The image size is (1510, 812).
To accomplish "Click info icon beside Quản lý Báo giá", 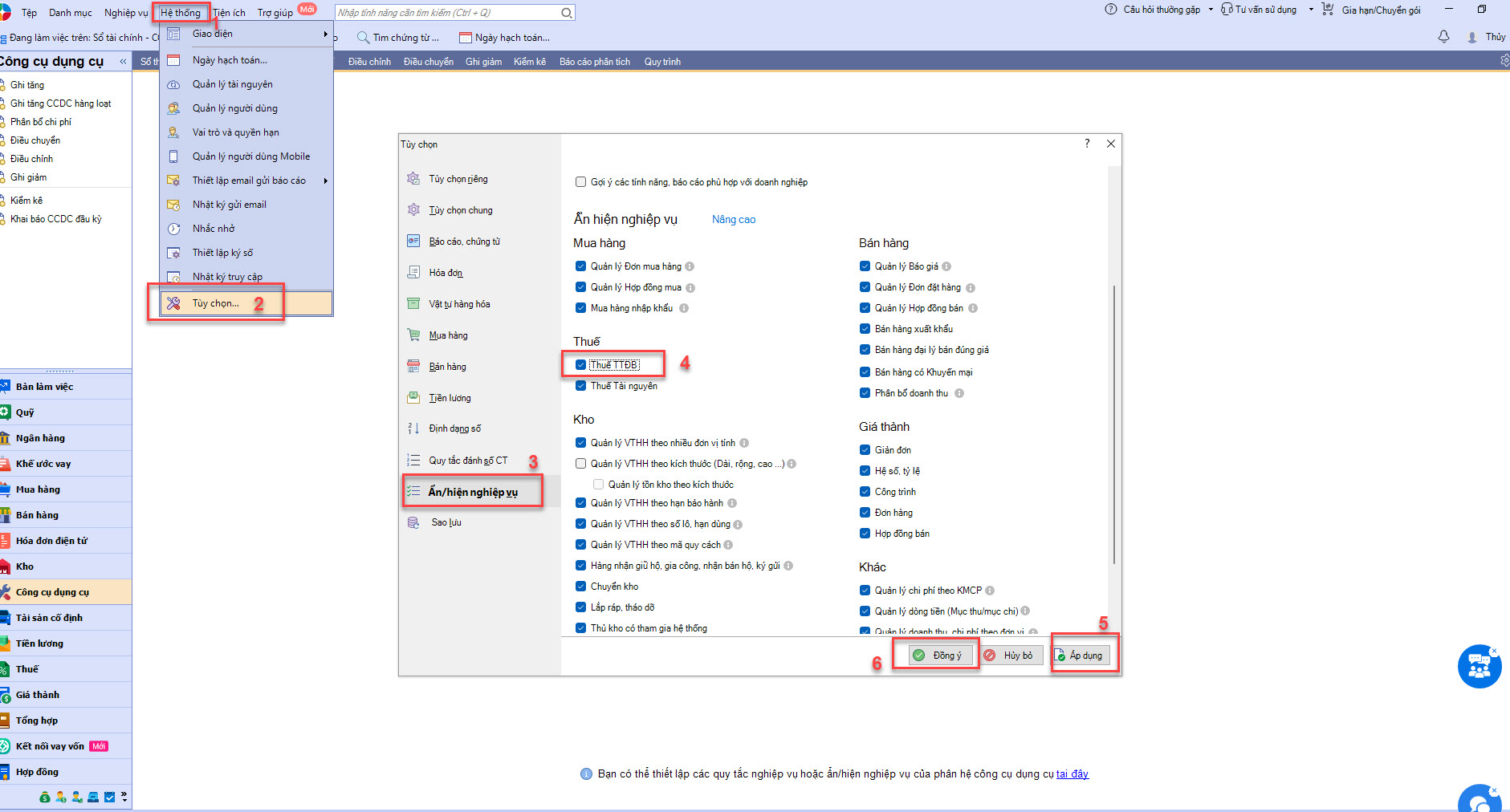I will [946, 266].
